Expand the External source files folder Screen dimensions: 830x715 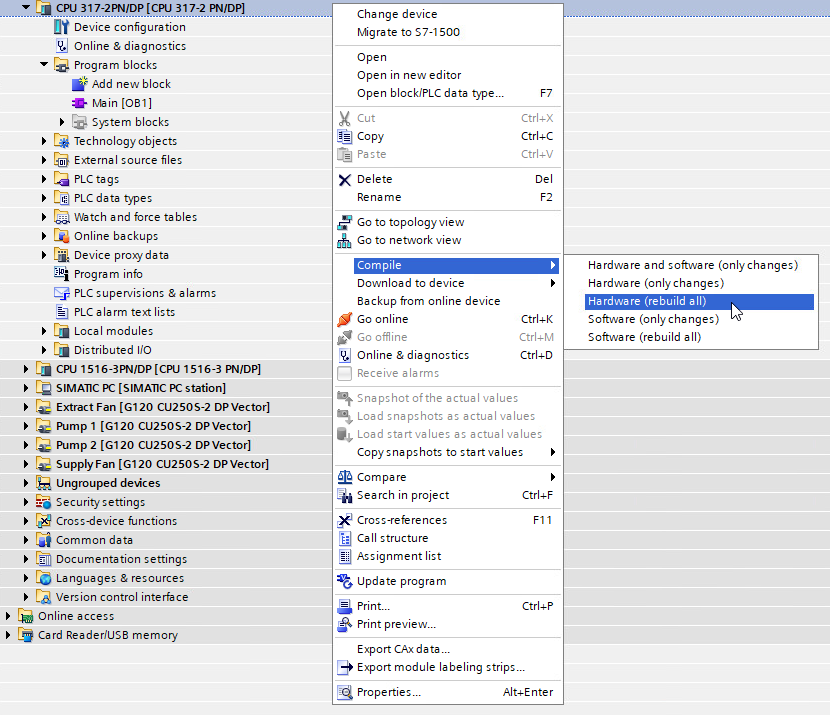(x=44, y=160)
